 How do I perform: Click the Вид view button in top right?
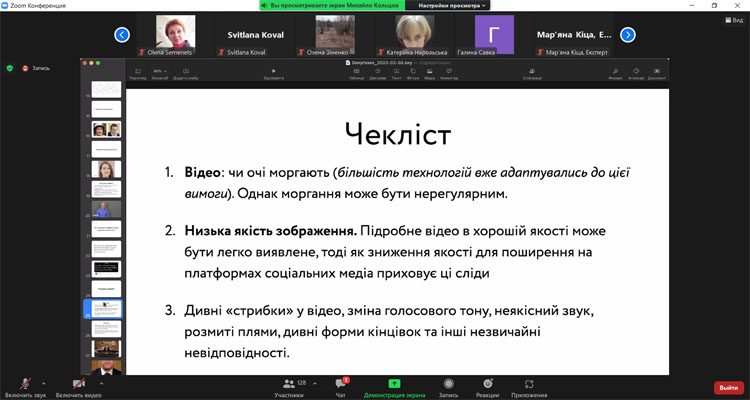734,20
